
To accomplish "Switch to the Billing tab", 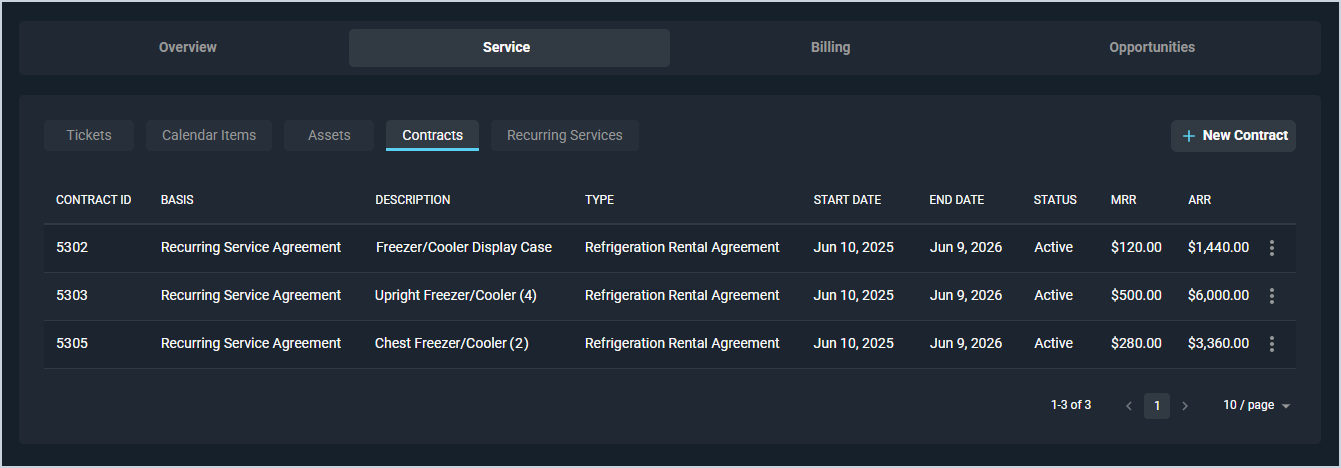I will tap(830, 48).
